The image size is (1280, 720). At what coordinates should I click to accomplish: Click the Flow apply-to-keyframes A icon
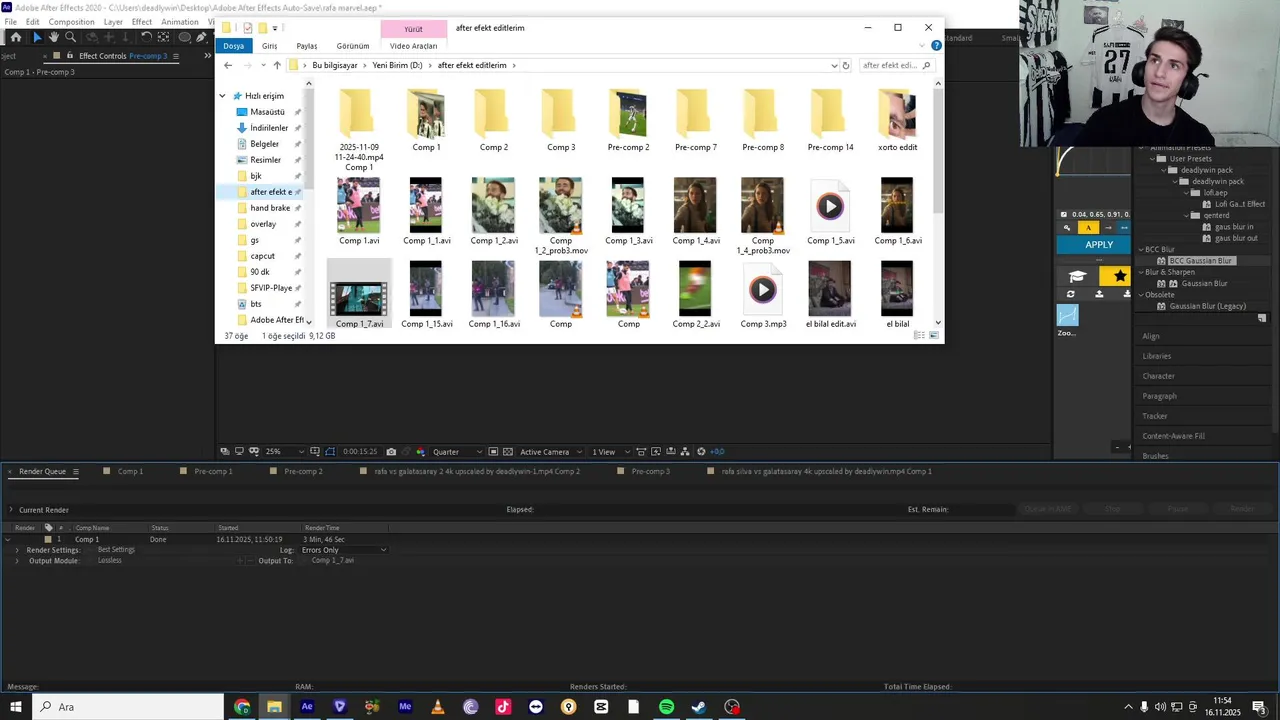click(x=1088, y=228)
